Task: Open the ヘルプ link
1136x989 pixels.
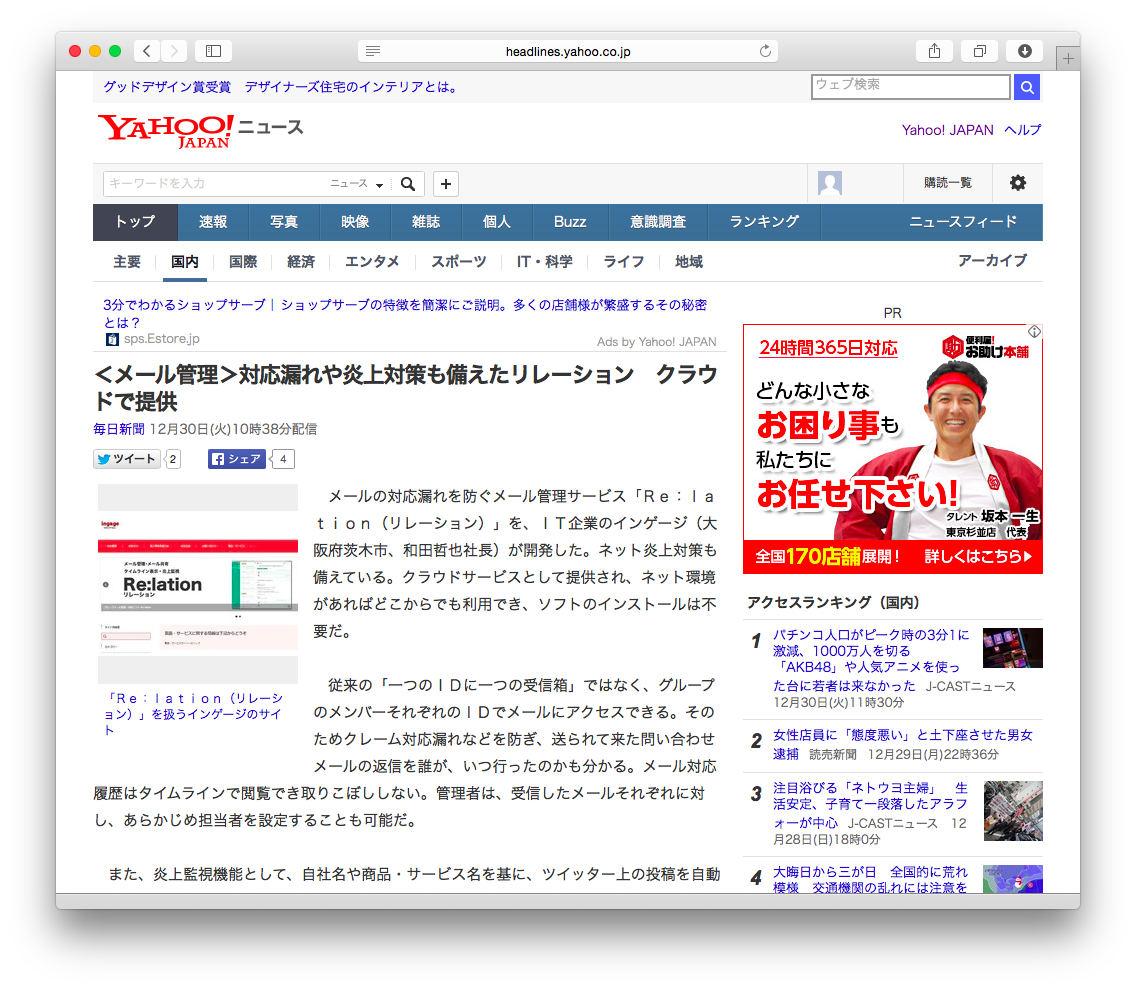Action: click(x=1023, y=130)
